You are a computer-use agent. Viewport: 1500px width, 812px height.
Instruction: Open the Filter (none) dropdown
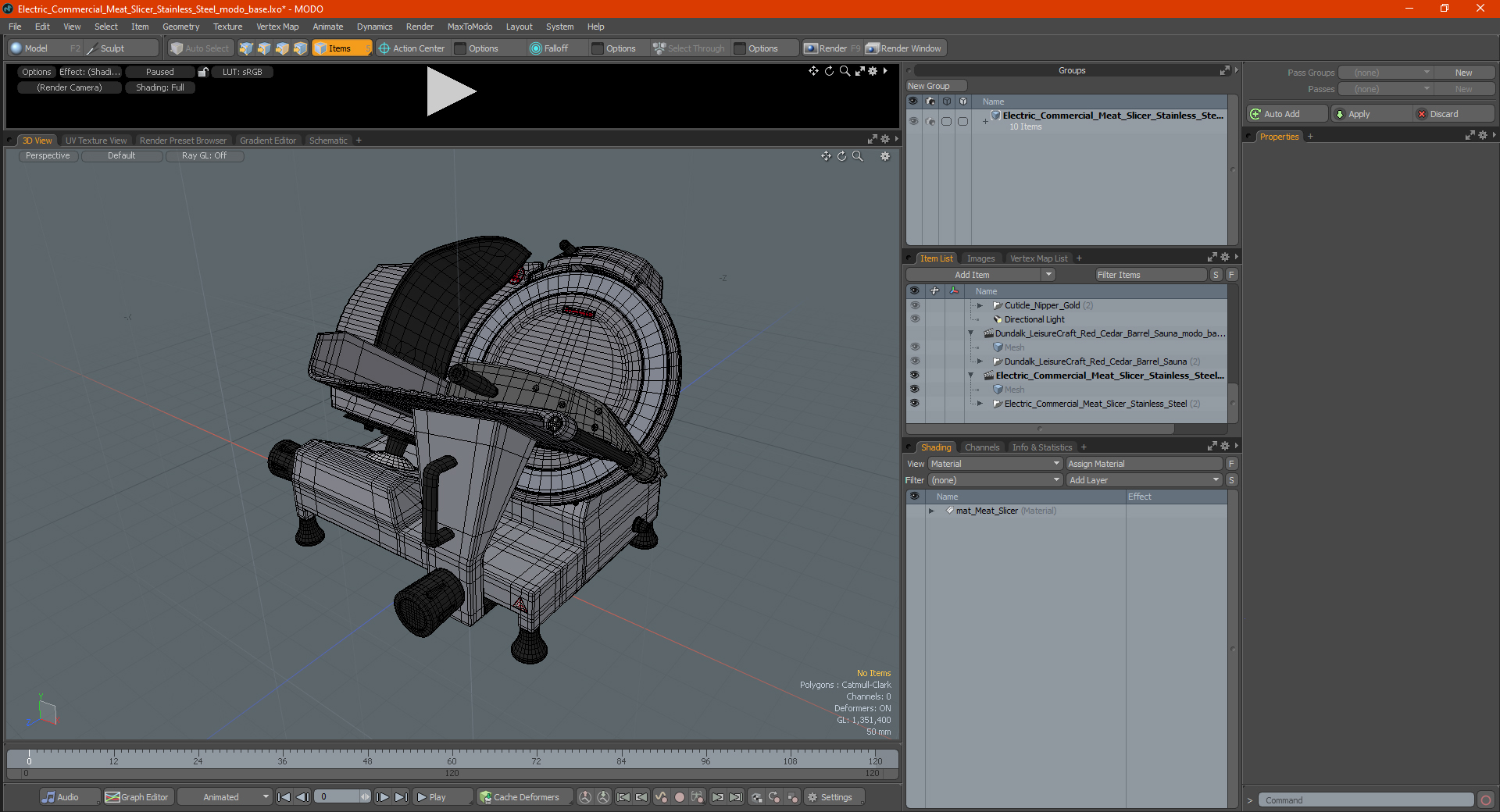pos(995,480)
